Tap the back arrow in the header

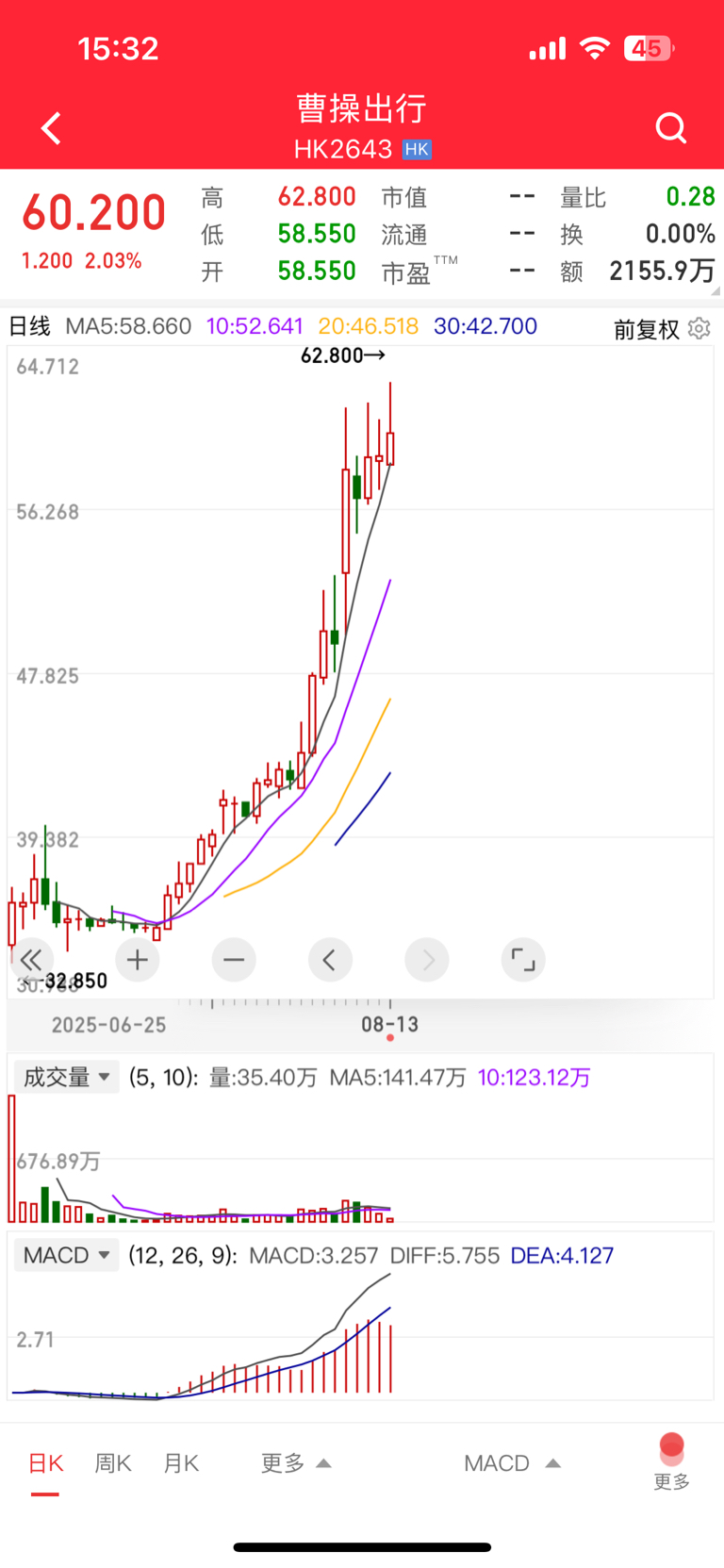tap(51, 128)
